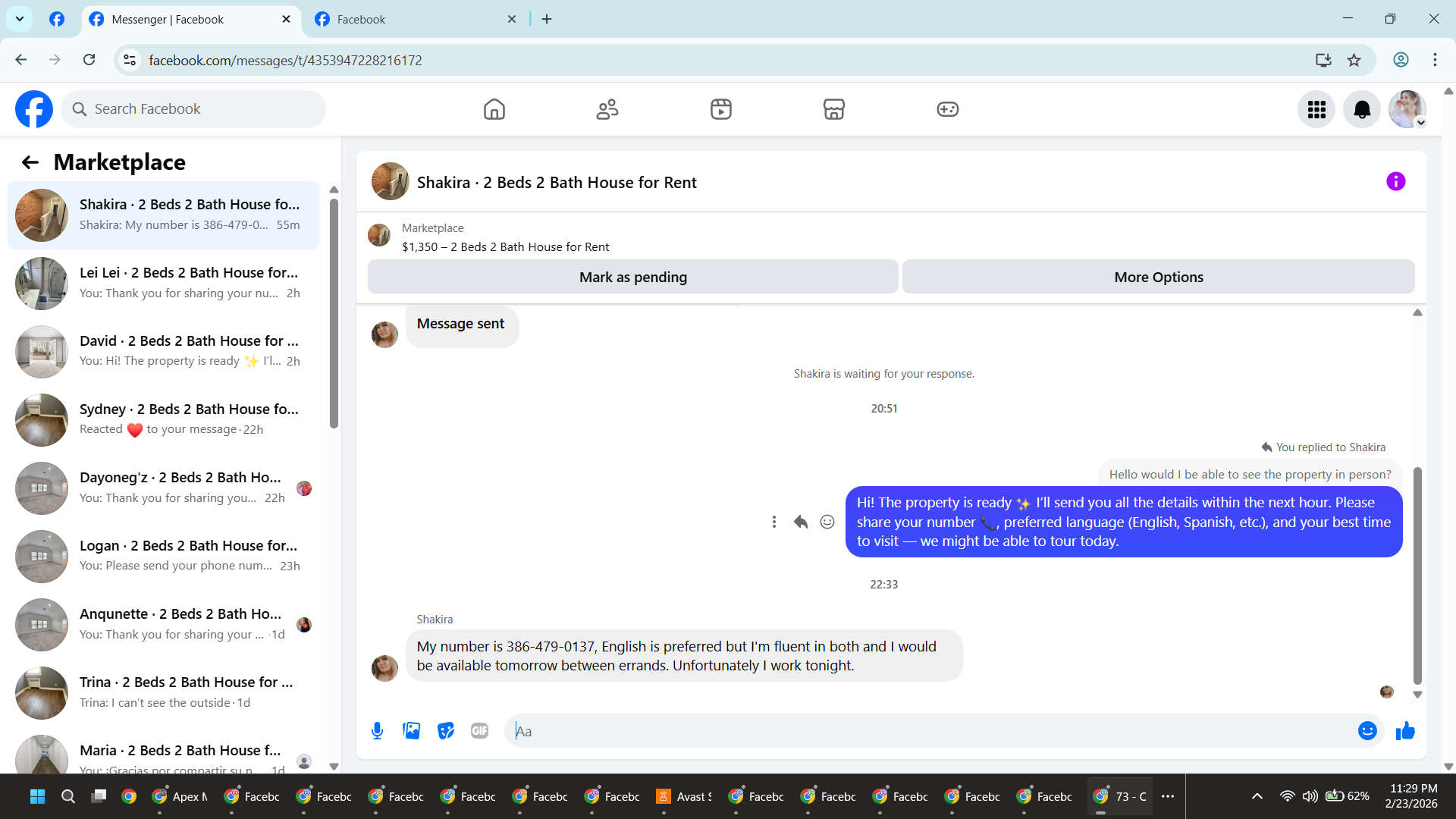Screen dimensions: 1456x819
Task: React to message with emoji icon
Action: pos(827,522)
